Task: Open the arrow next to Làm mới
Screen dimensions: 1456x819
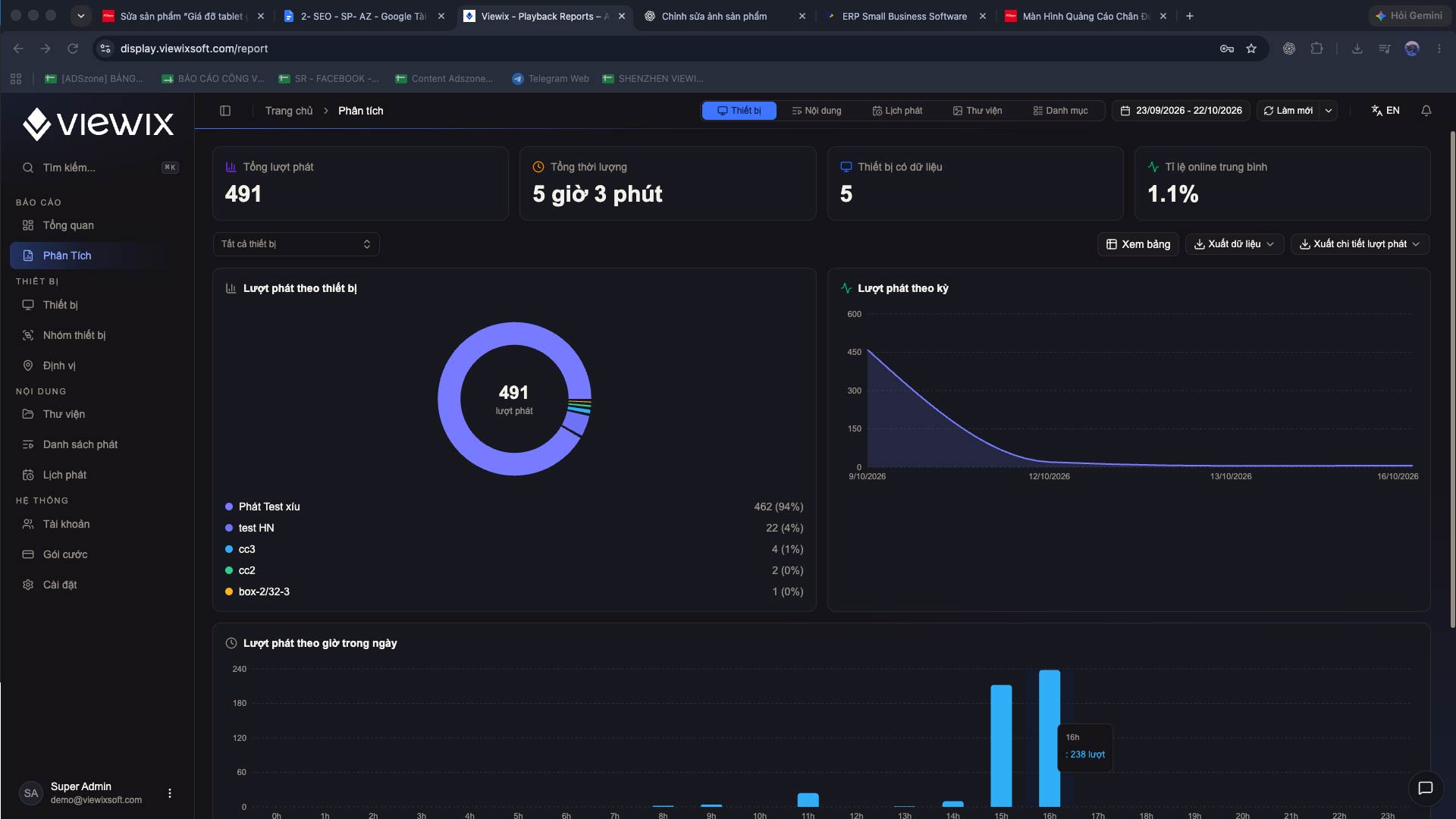Action: (x=1328, y=111)
